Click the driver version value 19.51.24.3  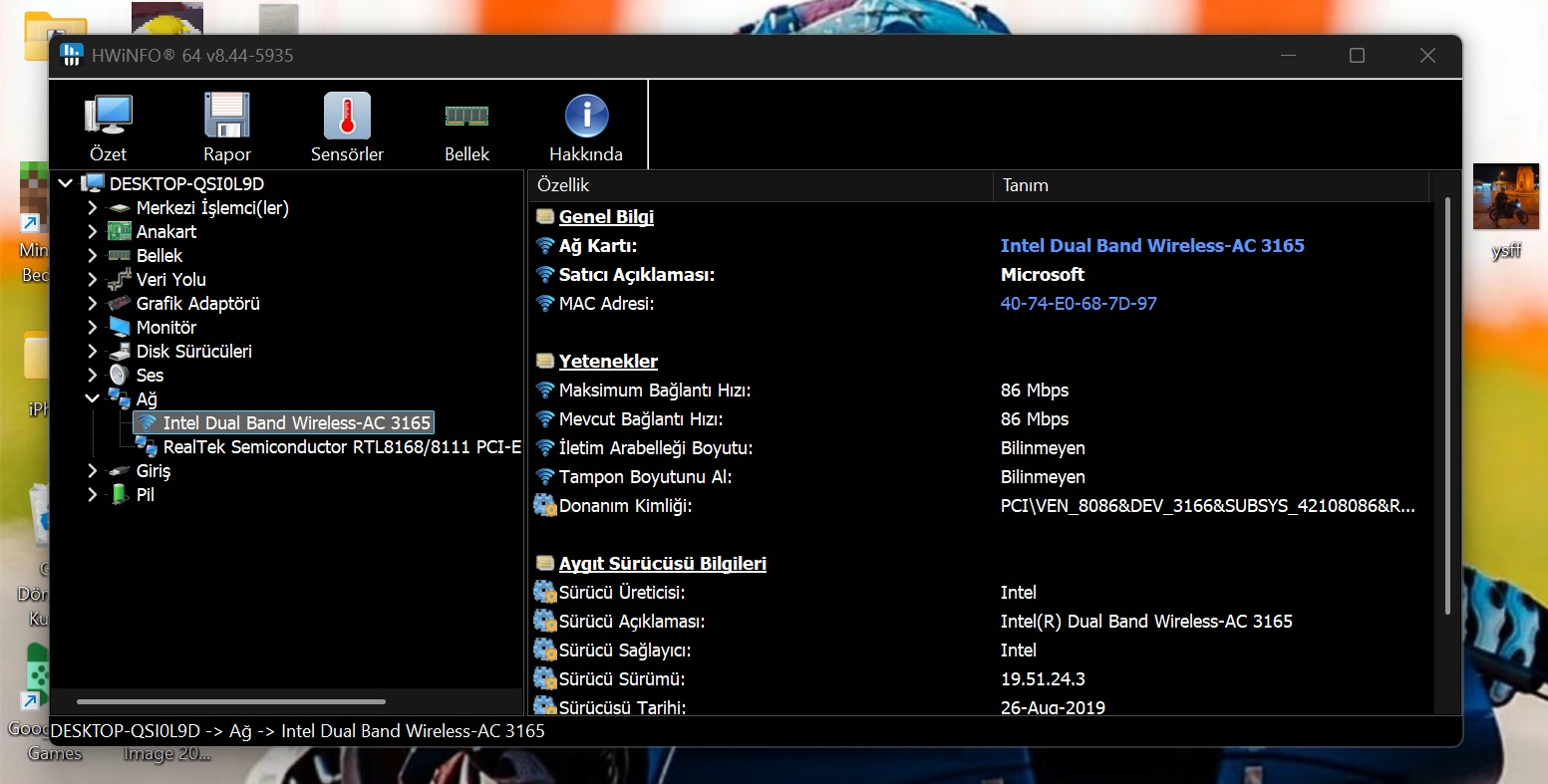click(1043, 679)
